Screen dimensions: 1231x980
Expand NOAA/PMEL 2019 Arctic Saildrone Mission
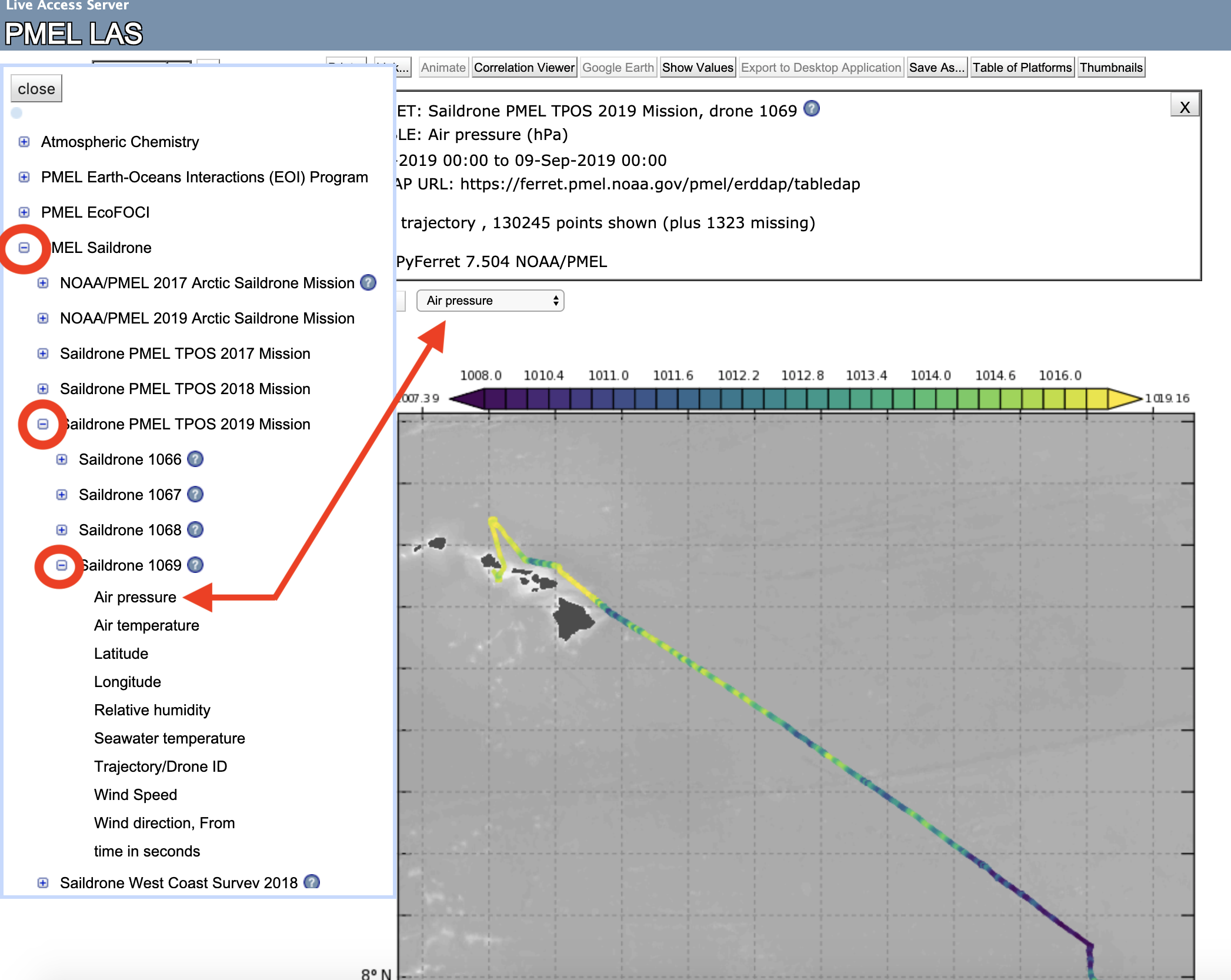(x=43, y=318)
